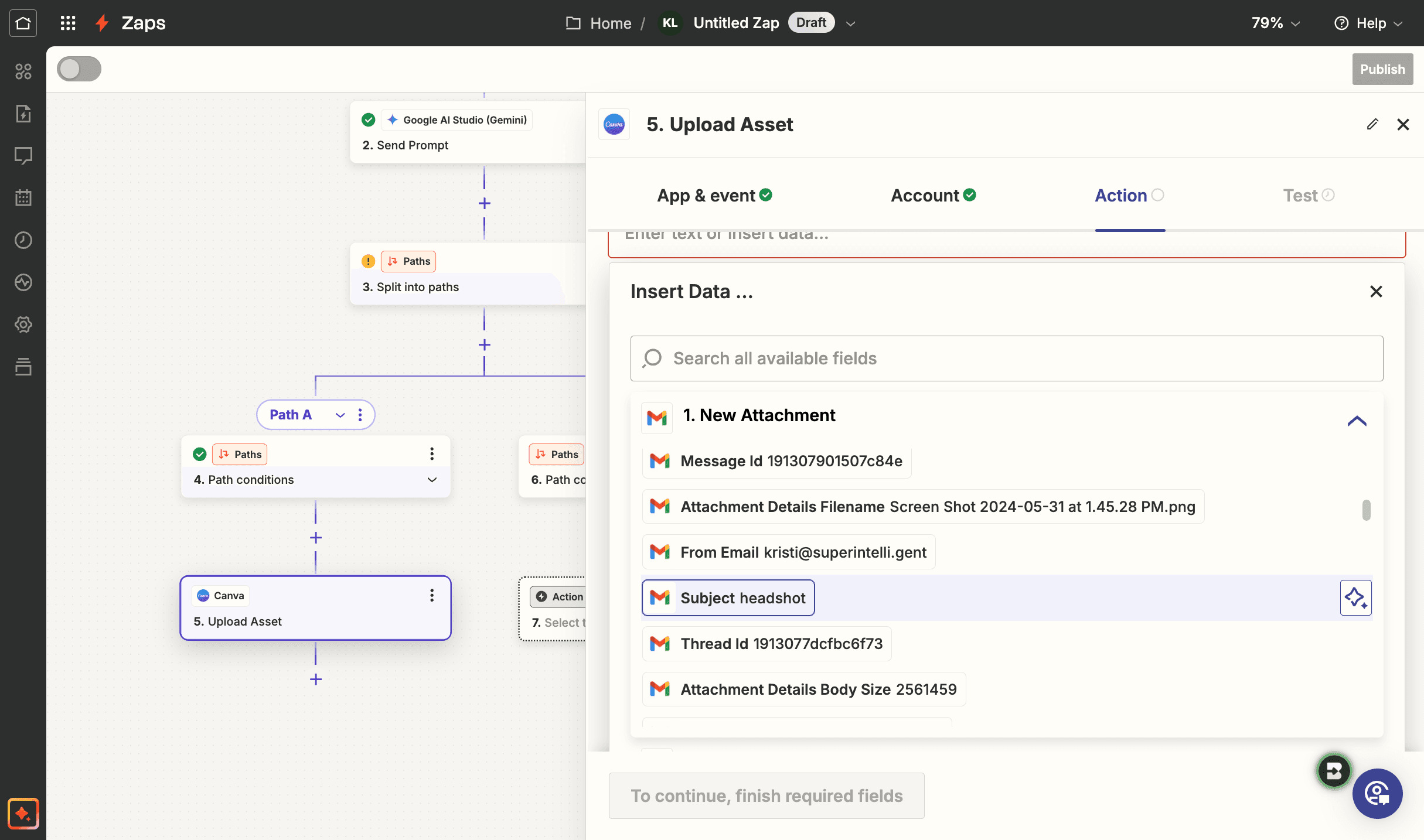Toggle the Zap on/off switch
The image size is (1424, 840).
coord(79,69)
